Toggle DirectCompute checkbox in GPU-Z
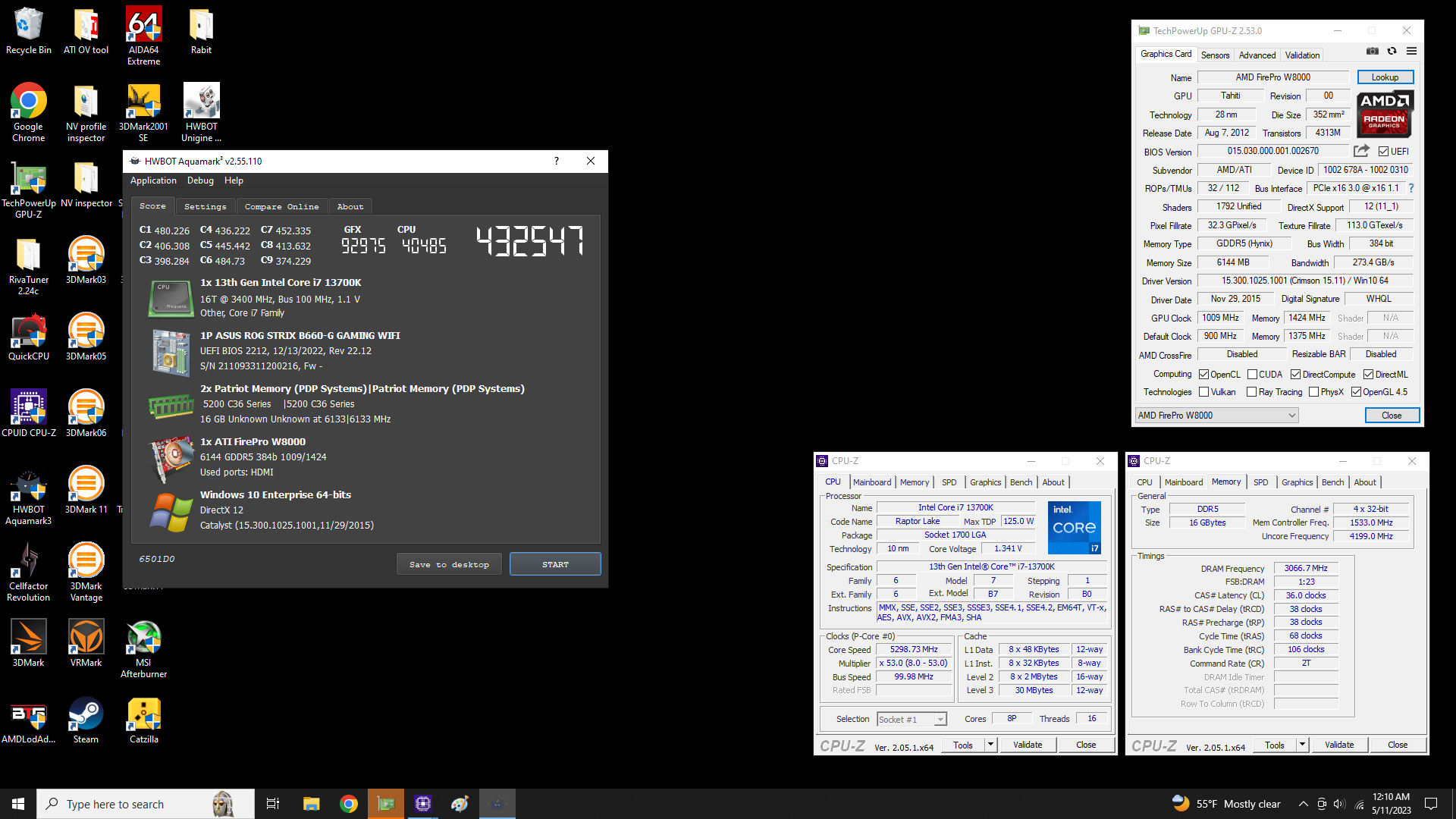The height and width of the screenshot is (819, 1456). pos(1296,375)
